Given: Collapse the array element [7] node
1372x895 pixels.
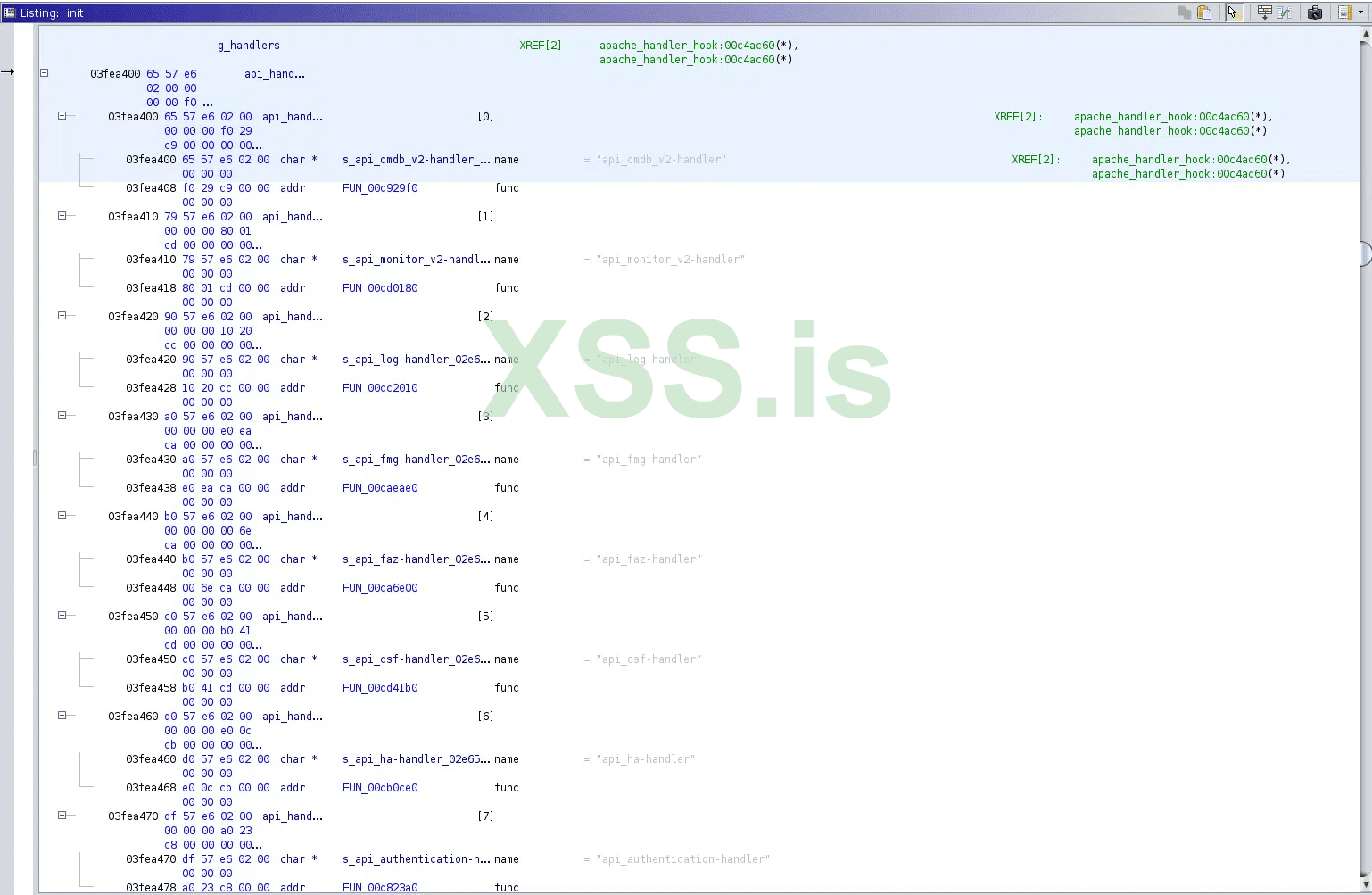Looking at the screenshot, I should point(62,816).
